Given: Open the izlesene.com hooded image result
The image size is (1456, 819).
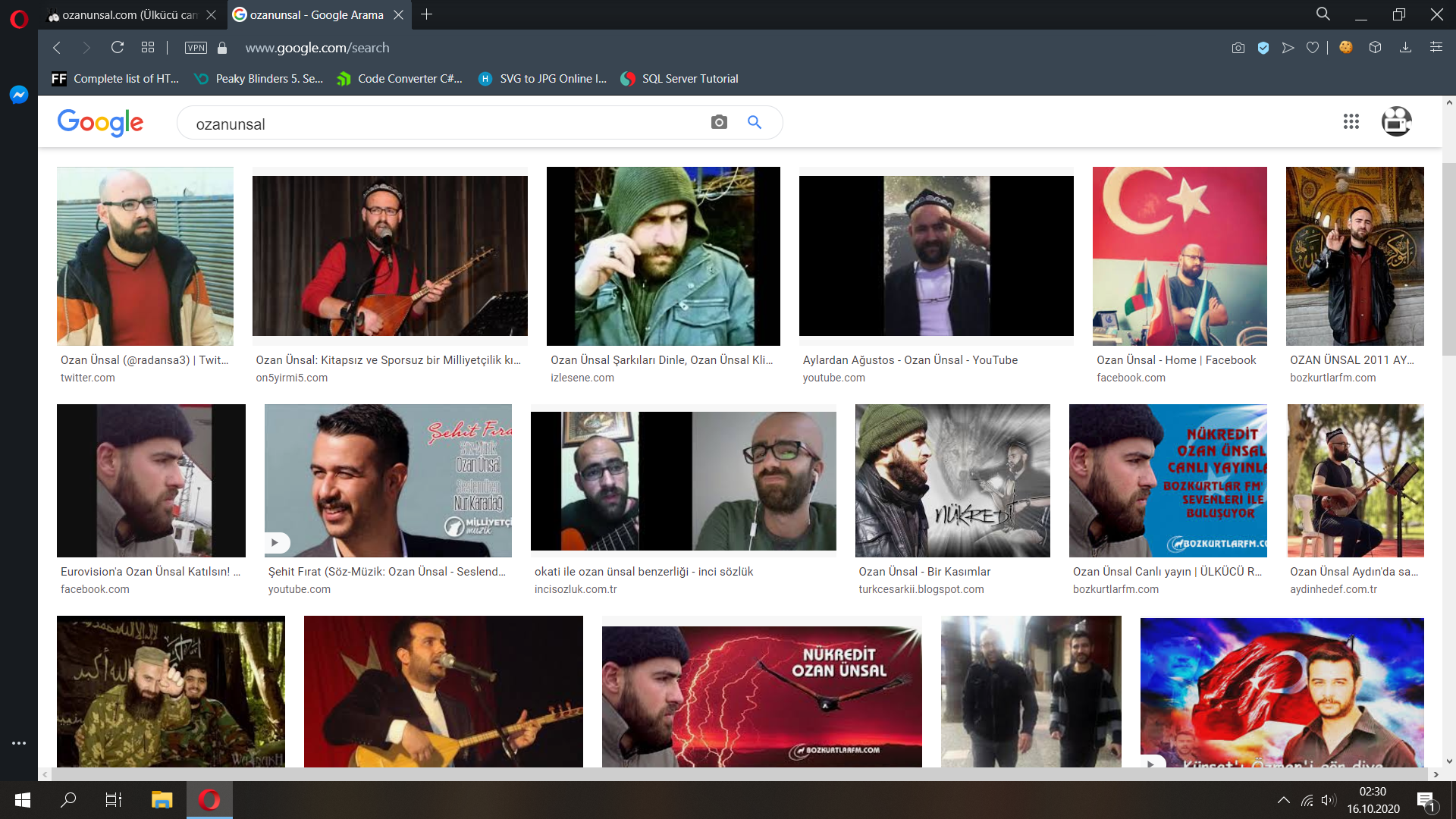Looking at the screenshot, I should pos(664,256).
